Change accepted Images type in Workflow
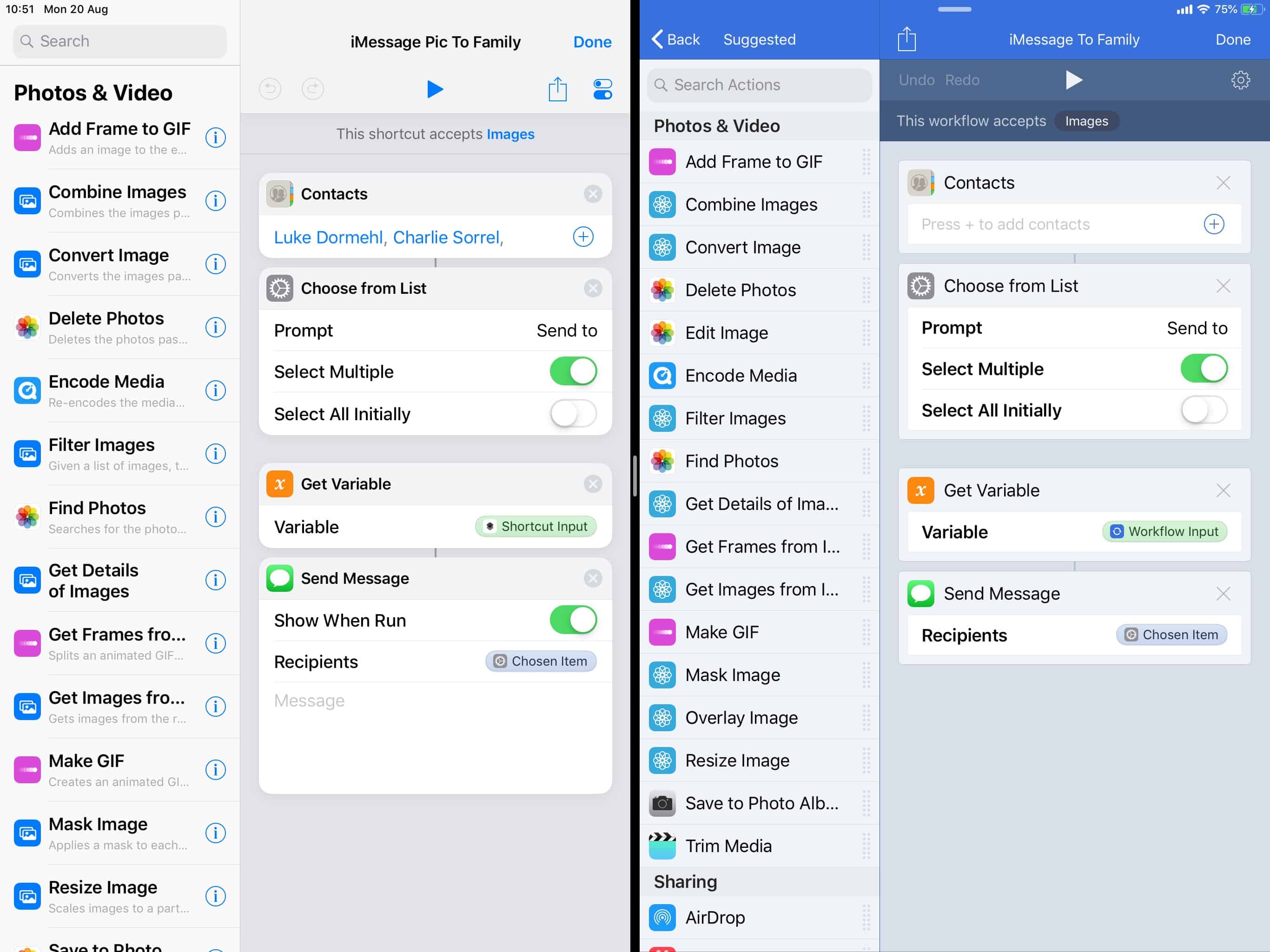The image size is (1270, 952). coord(1086,121)
